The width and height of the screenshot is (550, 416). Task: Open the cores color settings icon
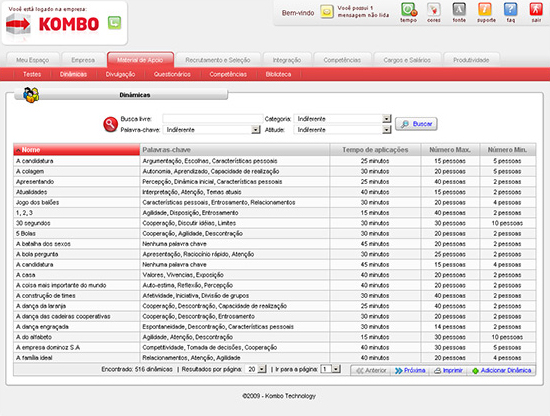coord(434,10)
